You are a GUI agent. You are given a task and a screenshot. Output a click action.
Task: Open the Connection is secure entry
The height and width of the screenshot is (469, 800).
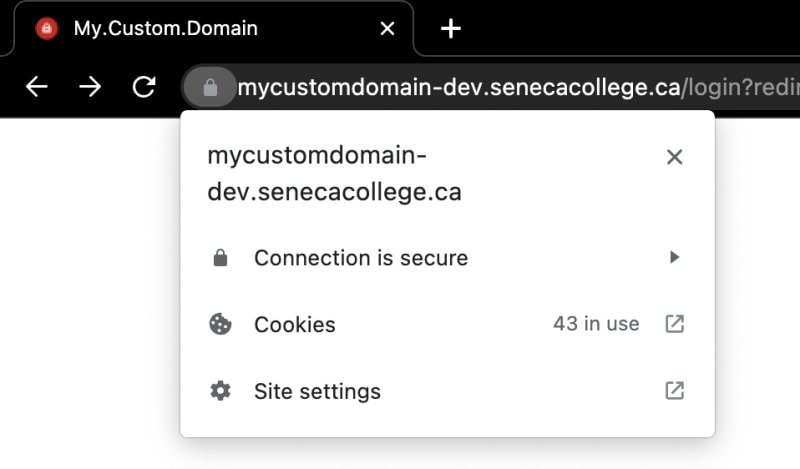point(447,258)
